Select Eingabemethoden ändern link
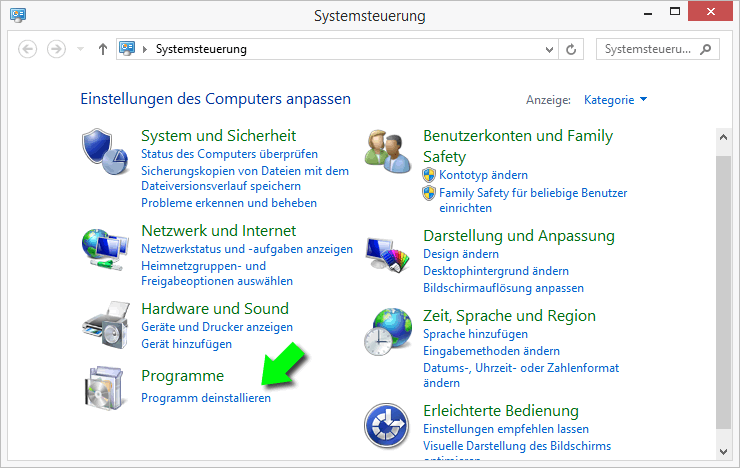The width and height of the screenshot is (740, 468). 491,351
